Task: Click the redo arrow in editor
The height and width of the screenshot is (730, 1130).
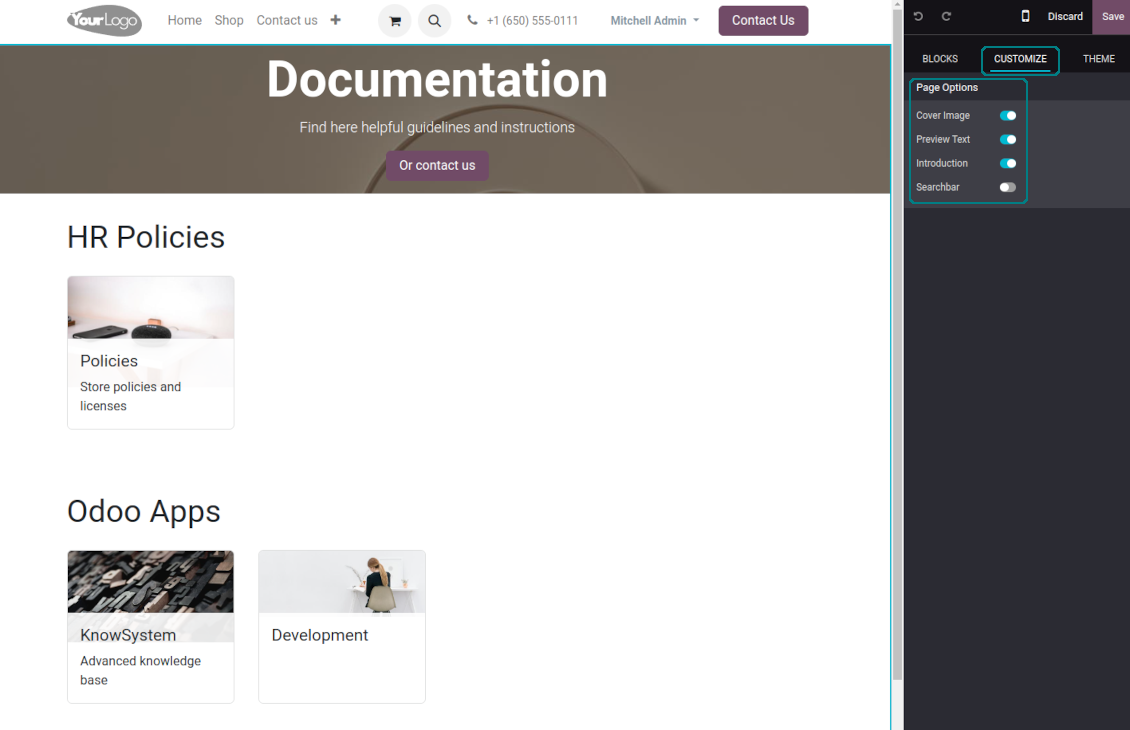Action: click(x=946, y=17)
